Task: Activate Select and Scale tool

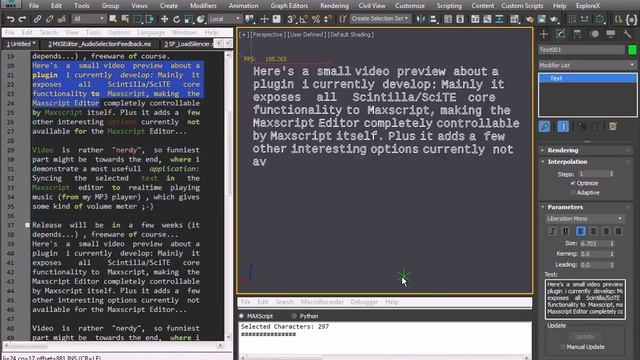Action: (188, 19)
